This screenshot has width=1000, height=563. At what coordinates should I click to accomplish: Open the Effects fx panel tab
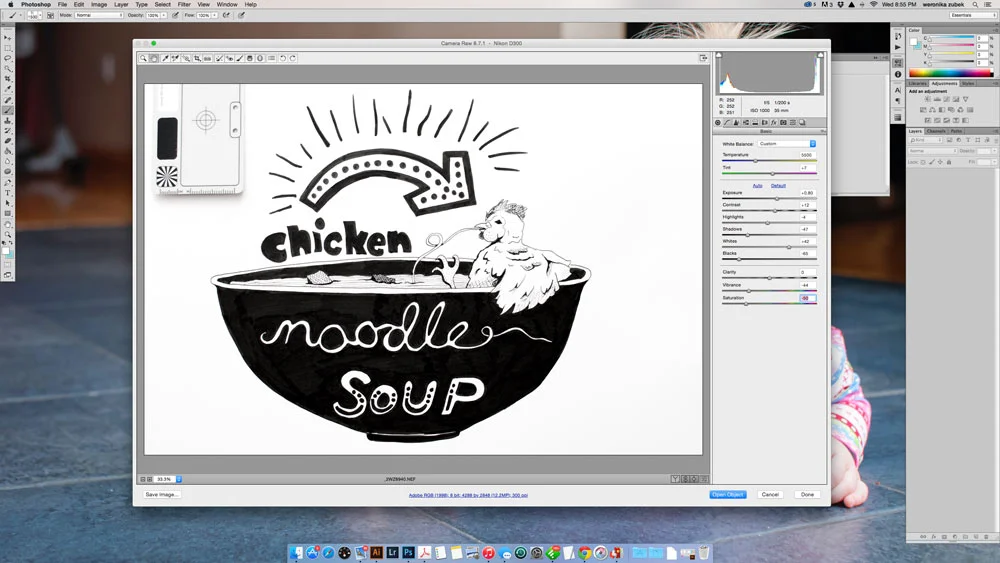point(774,122)
